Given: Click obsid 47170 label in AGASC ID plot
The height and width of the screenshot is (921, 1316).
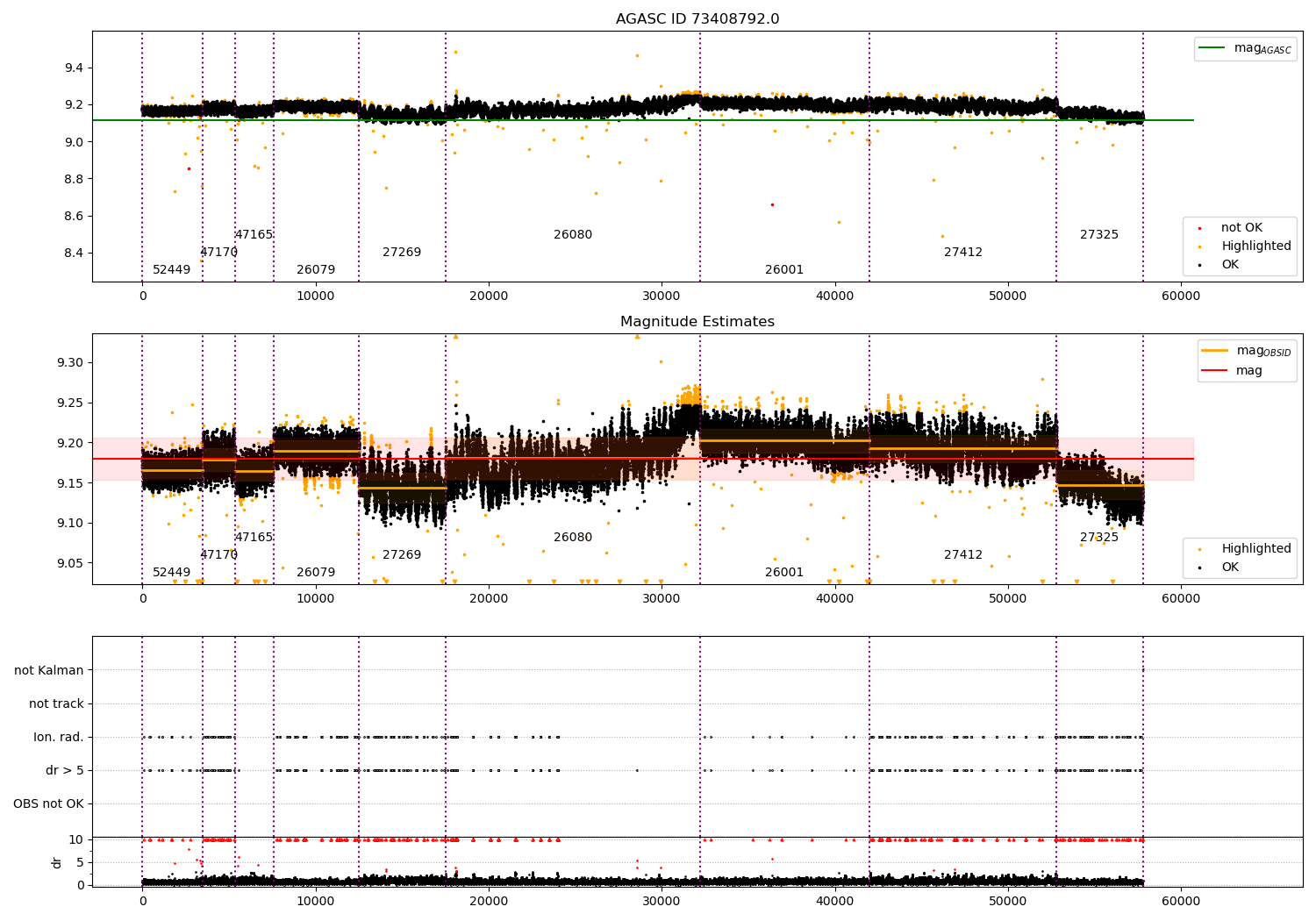Looking at the screenshot, I should click(x=219, y=253).
